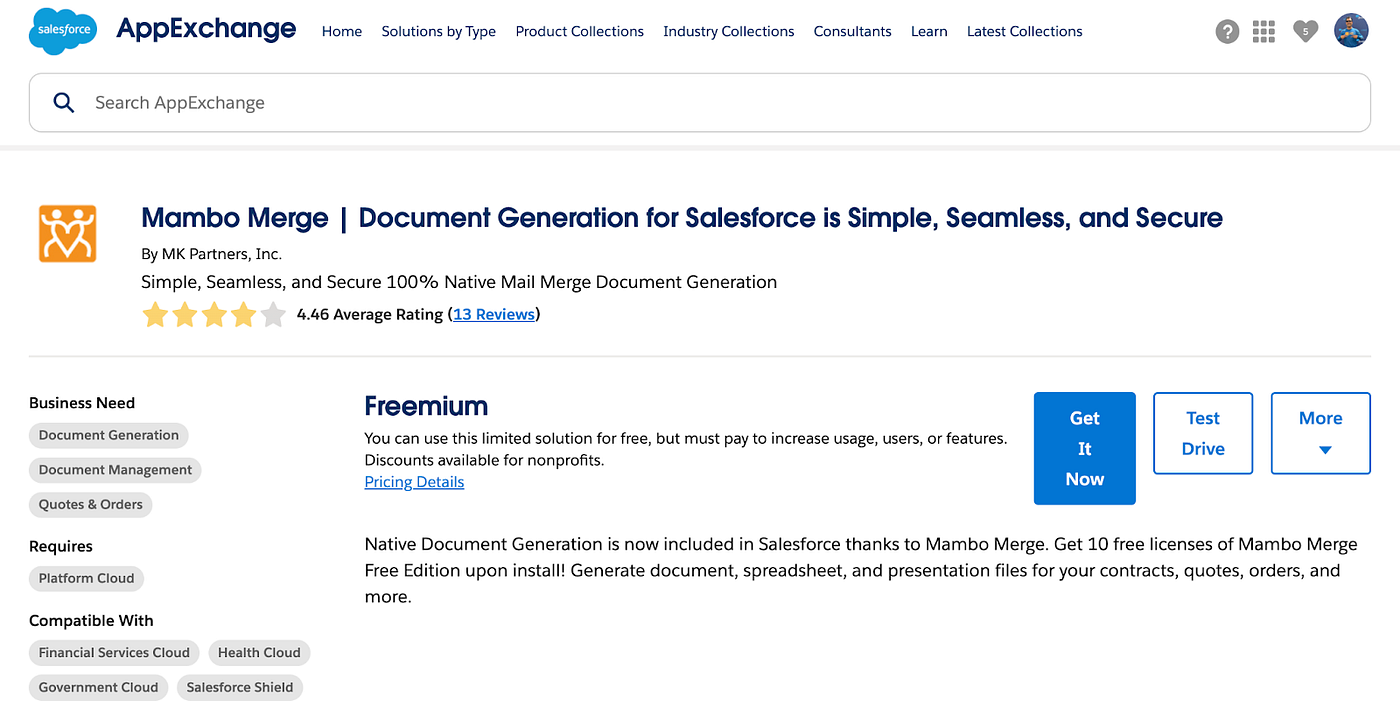
Task: Open Latest Collections menu
Action: tap(1025, 31)
